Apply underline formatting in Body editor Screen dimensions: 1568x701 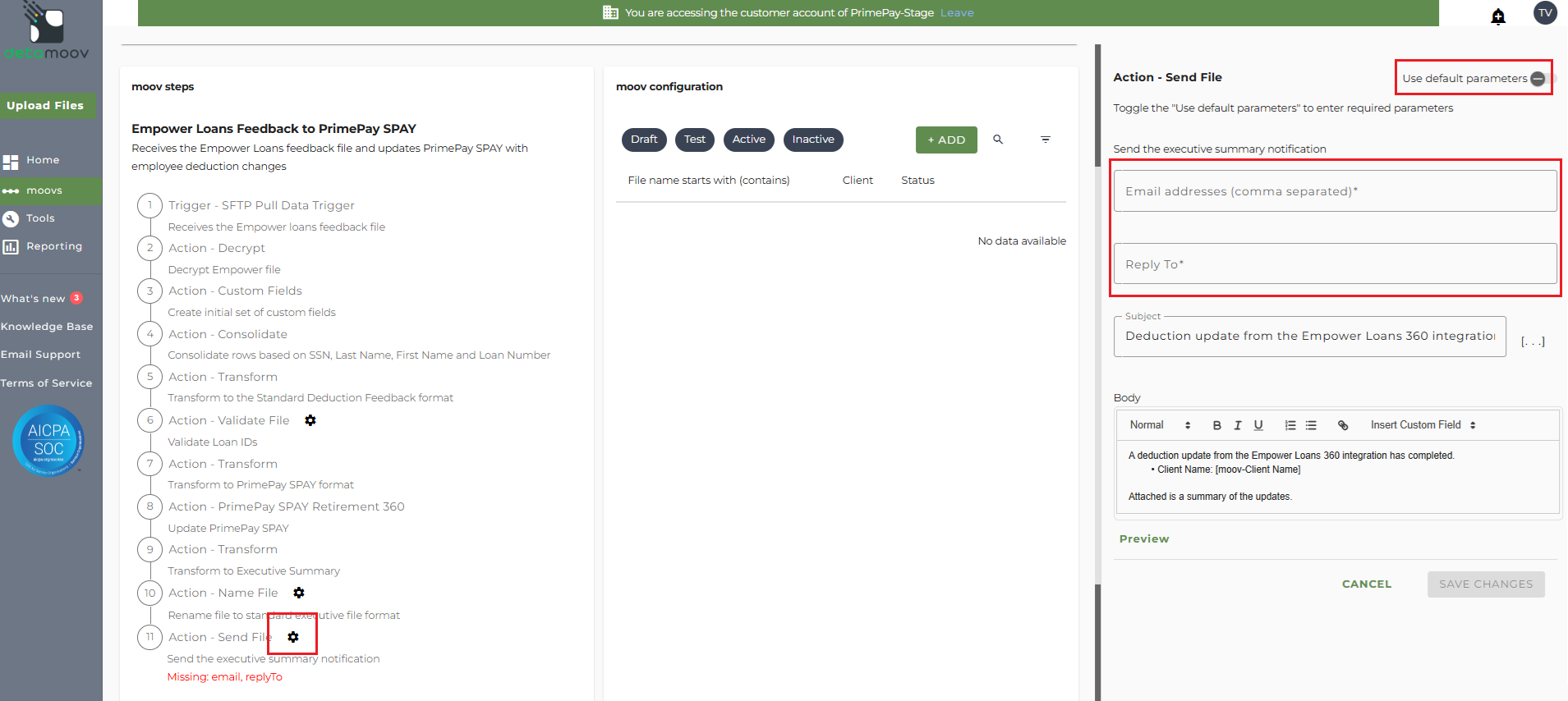click(x=1258, y=425)
